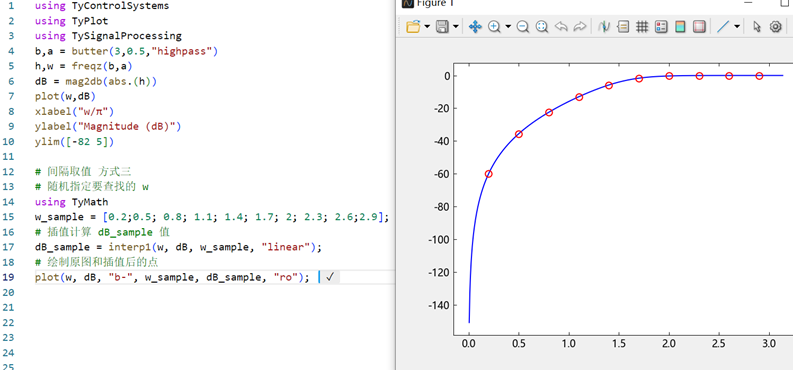Viewport: 793px width, 370px height.
Task: Fit the plot to view with the zoom-fit icon
Action: 542,27
